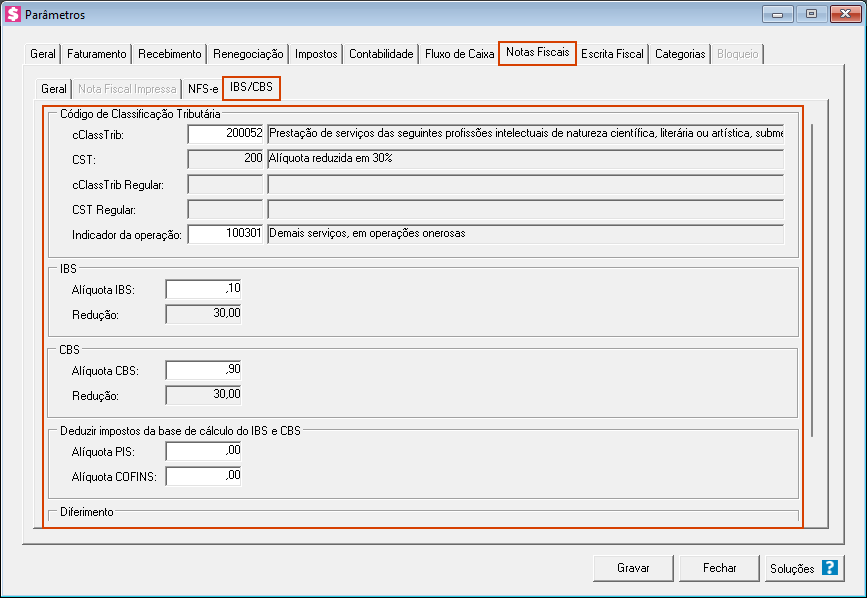
Task: Switch to the NFS-e sub-tab
Action: [203, 89]
